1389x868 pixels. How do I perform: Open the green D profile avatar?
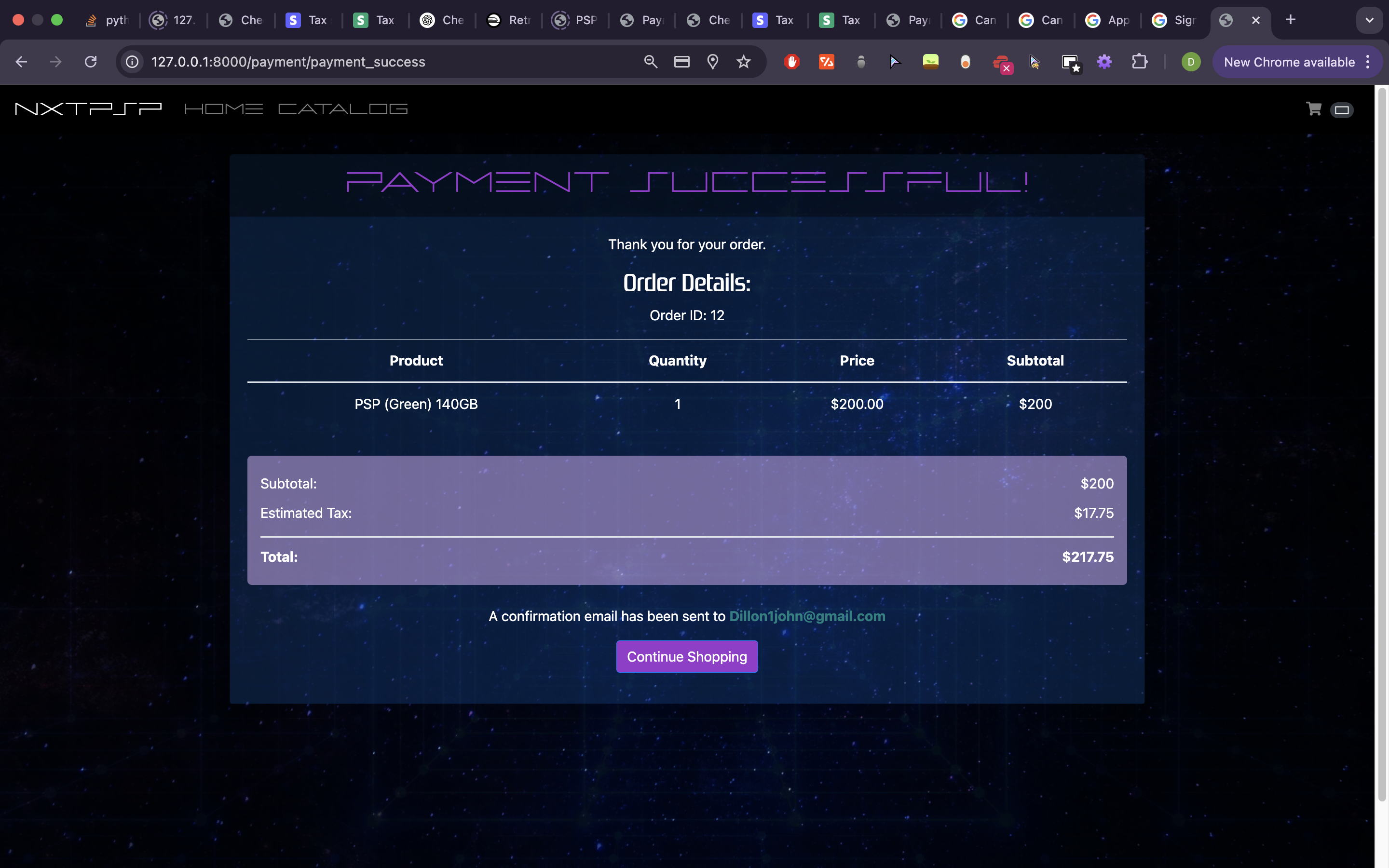click(1190, 62)
